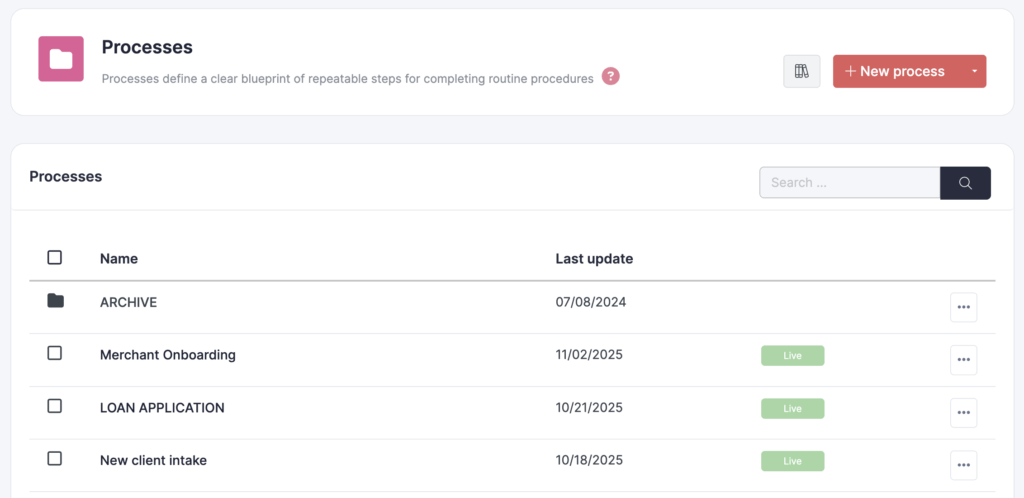
Task: Check the Merchant Onboarding checkbox
Action: 55,354
